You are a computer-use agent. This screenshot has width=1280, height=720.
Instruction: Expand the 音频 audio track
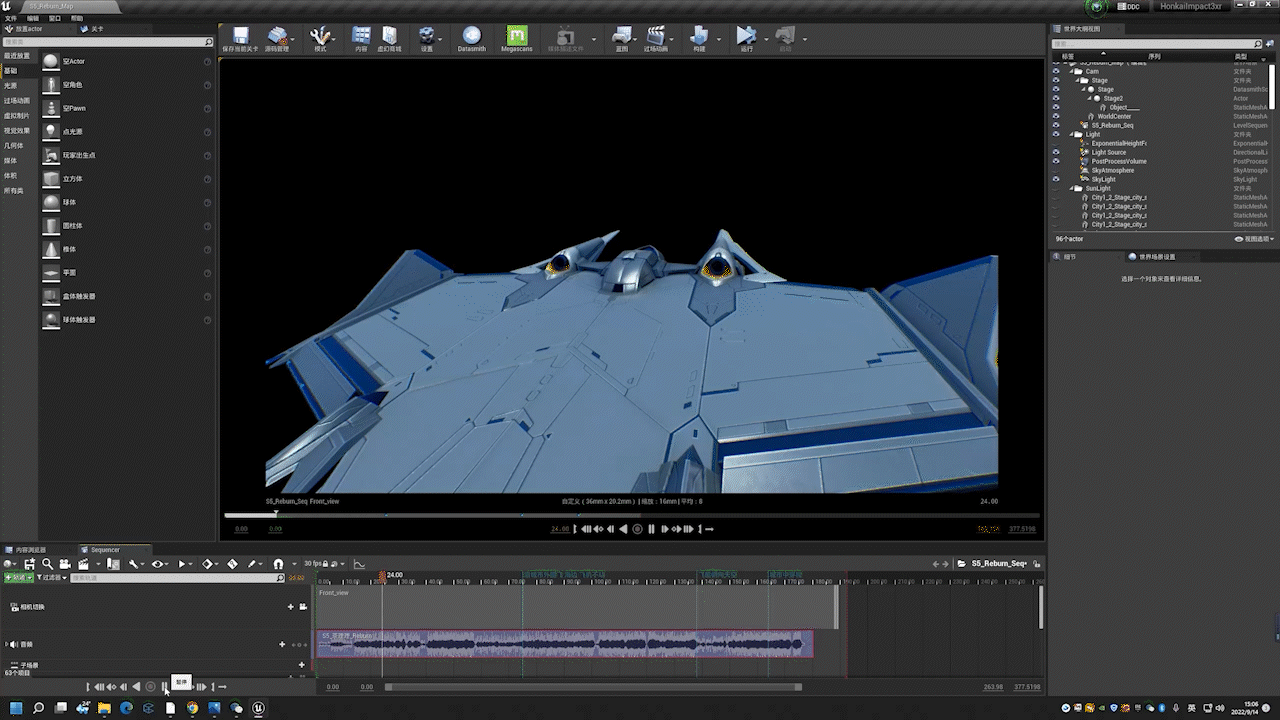(6, 645)
